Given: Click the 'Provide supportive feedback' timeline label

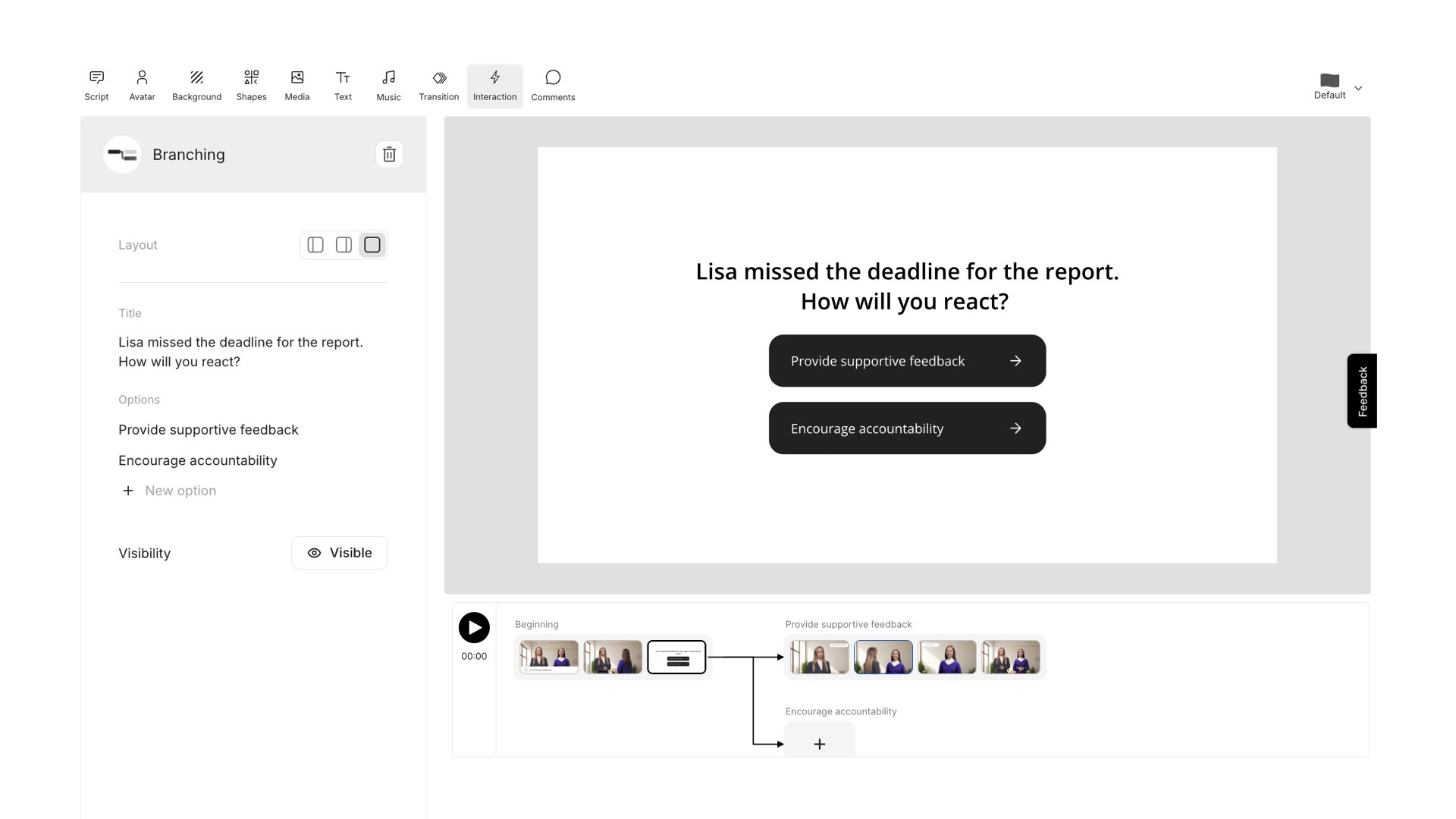Looking at the screenshot, I should coord(849,624).
